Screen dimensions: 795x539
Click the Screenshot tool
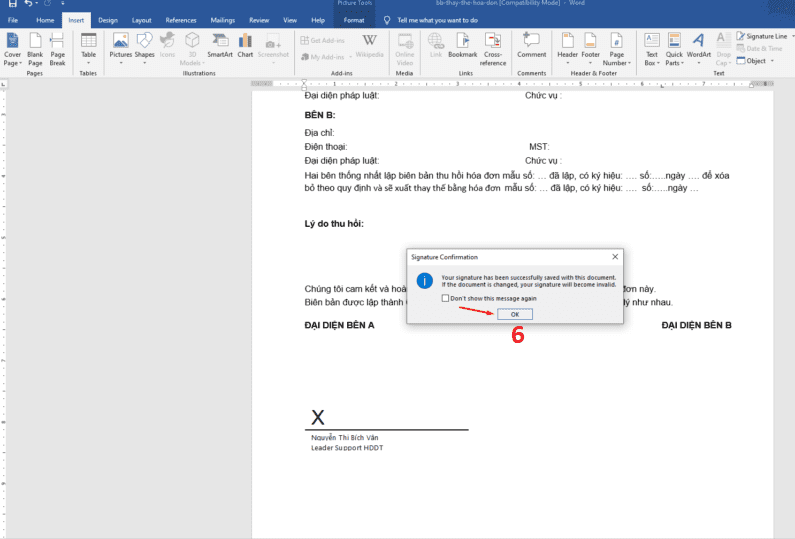(x=273, y=49)
